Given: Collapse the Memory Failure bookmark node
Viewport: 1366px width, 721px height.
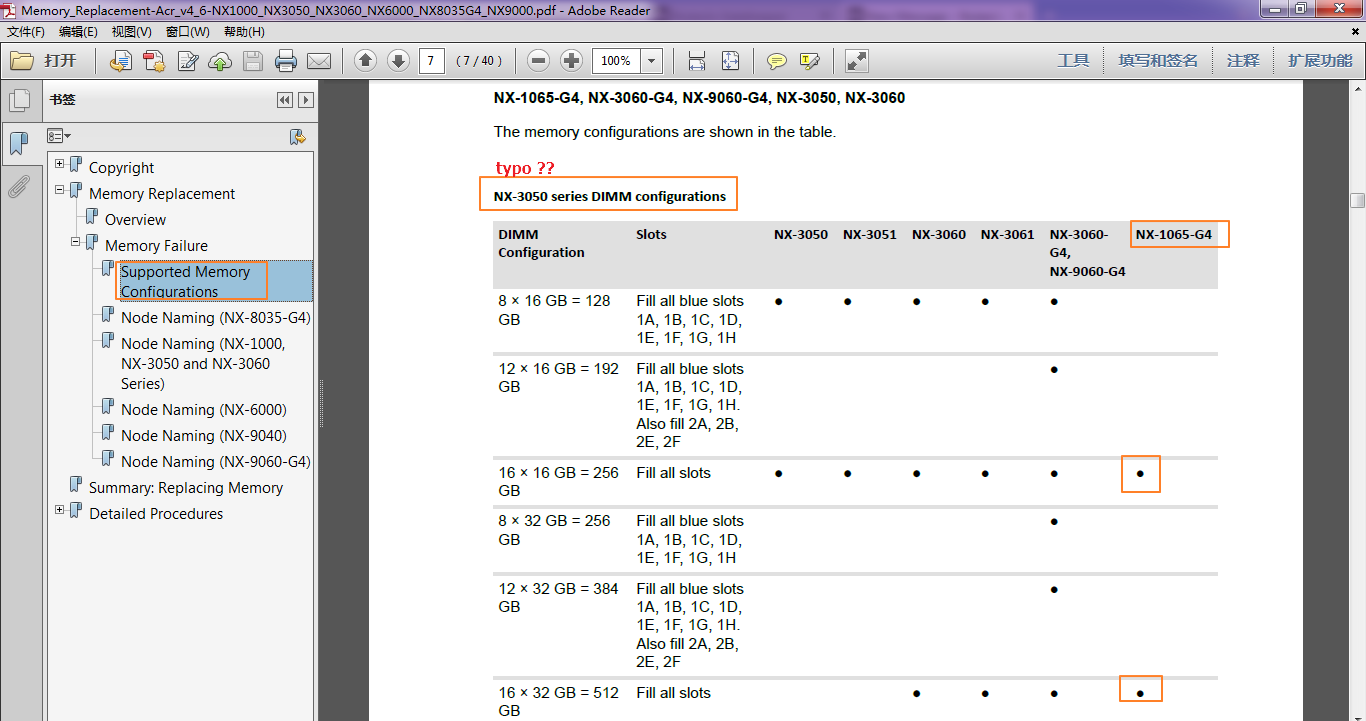Looking at the screenshot, I should [76, 241].
